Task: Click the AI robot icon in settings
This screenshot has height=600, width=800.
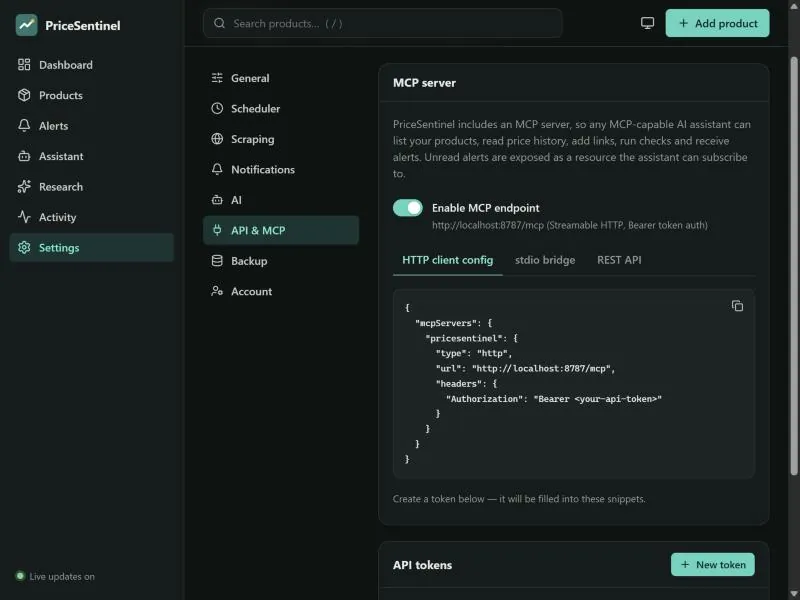Action: point(217,200)
